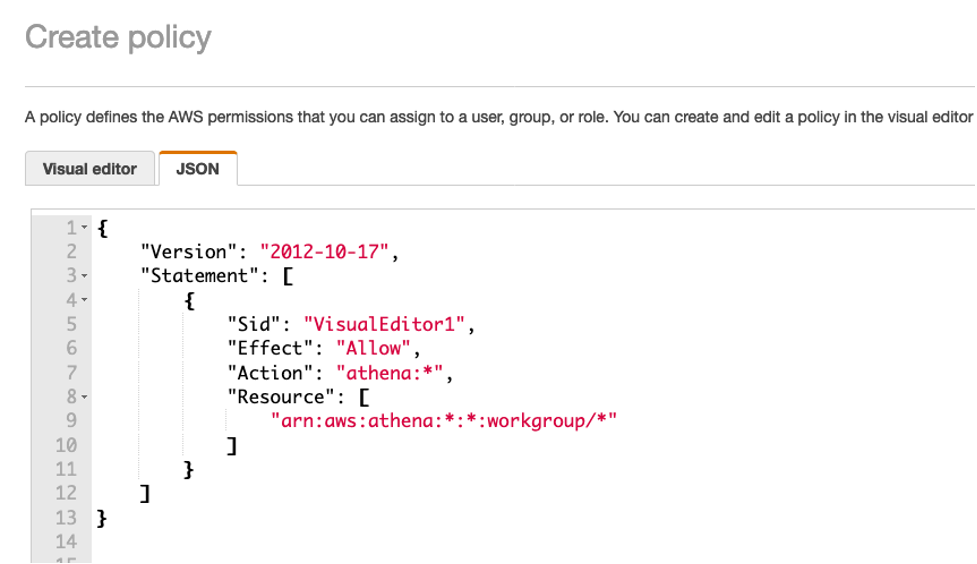Click the Athena workgroup ARN resource string
This screenshot has height=564, width=977.
[444, 421]
